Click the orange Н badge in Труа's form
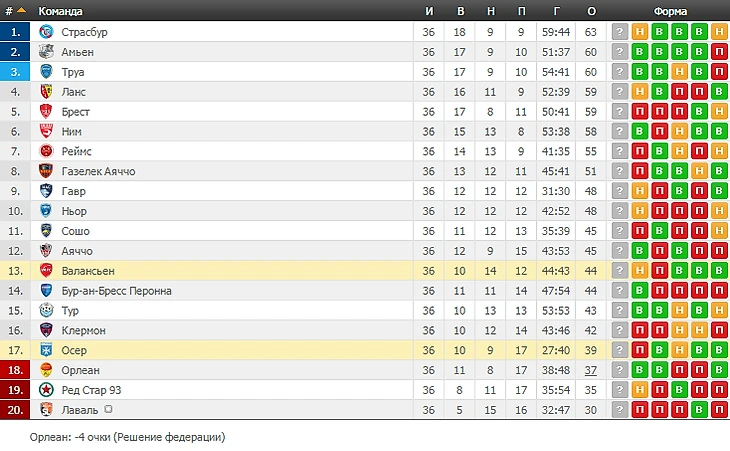 [x=679, y=72]
